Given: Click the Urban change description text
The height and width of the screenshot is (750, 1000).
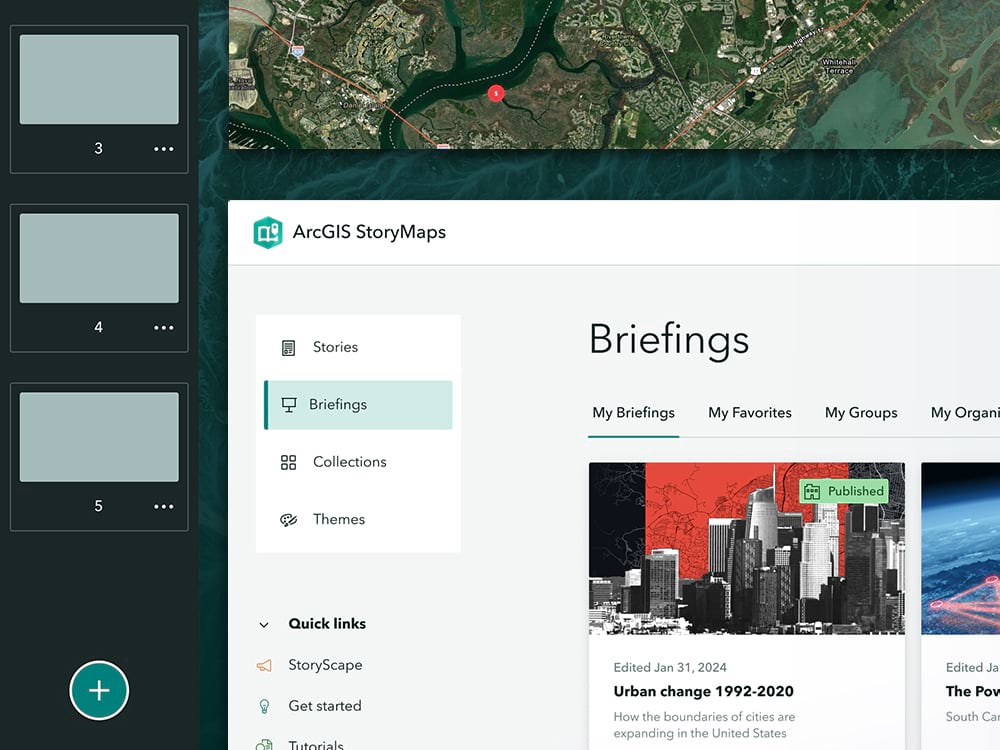Looking at the screenshot, I should 704,725.
